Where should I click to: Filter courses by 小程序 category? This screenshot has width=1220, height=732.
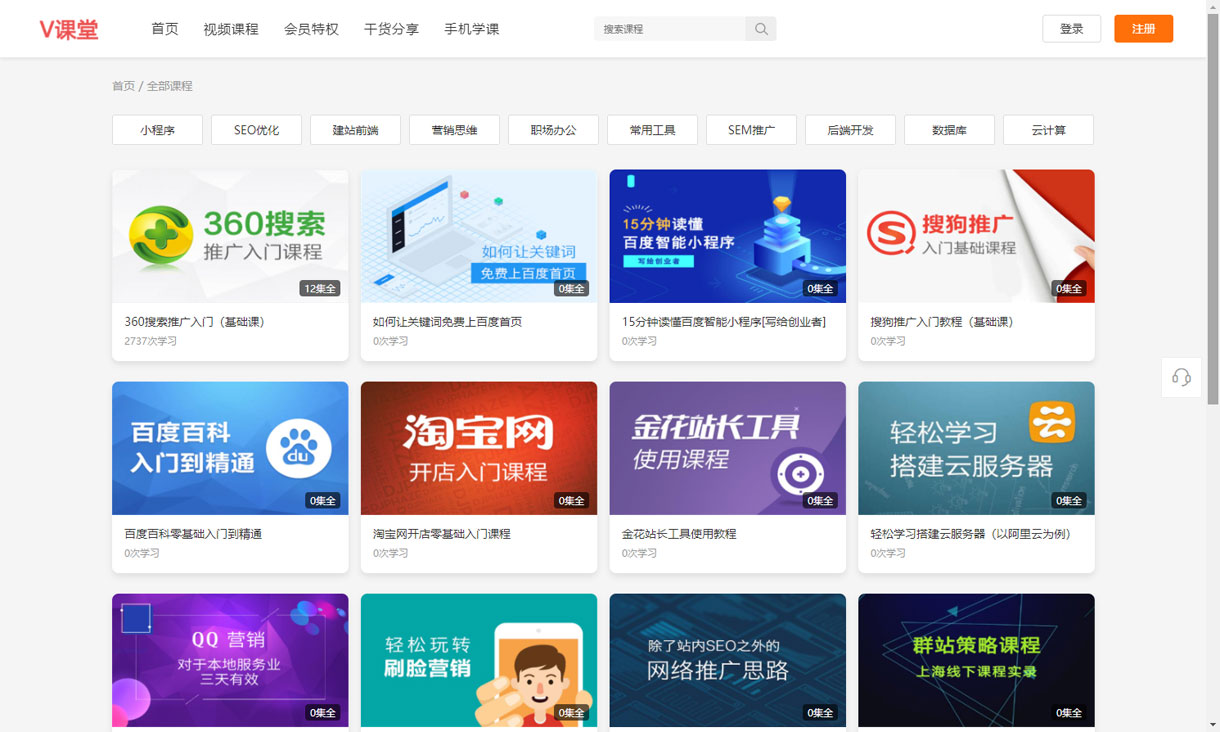pos(157,130)
